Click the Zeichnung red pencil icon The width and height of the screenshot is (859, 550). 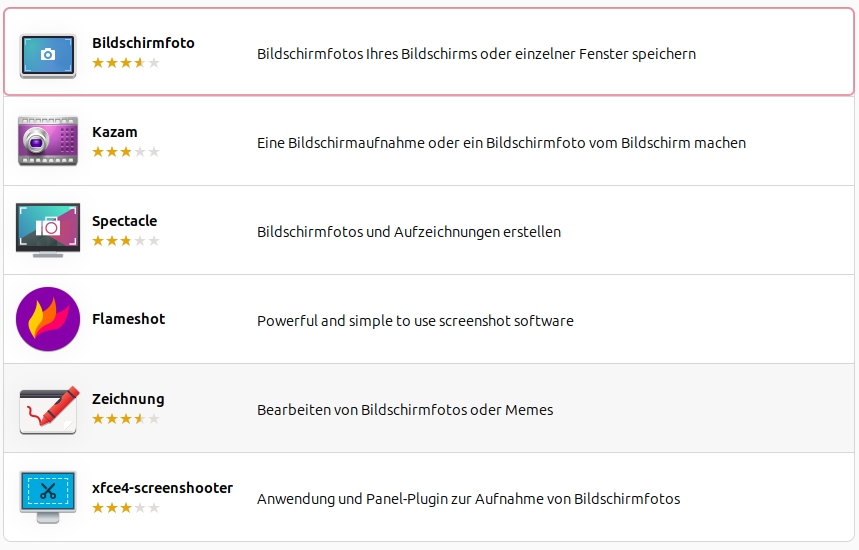pos(48,408)
